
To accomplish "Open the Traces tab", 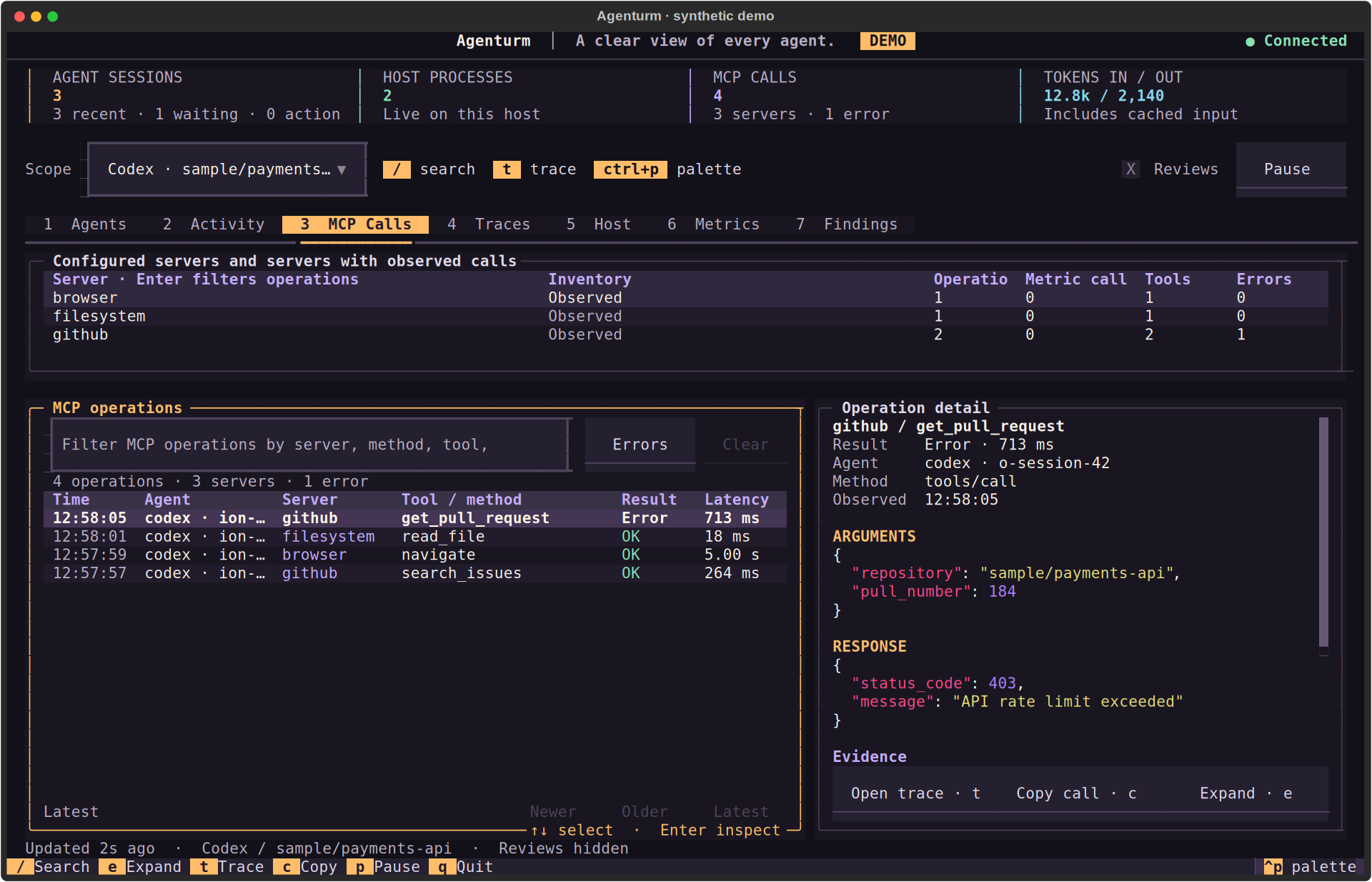I will (489, 224).
